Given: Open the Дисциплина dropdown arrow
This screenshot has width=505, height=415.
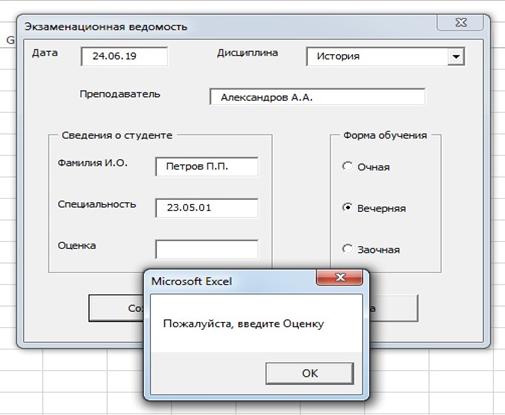Looking at the screenshot, I should tap(456, 56).
